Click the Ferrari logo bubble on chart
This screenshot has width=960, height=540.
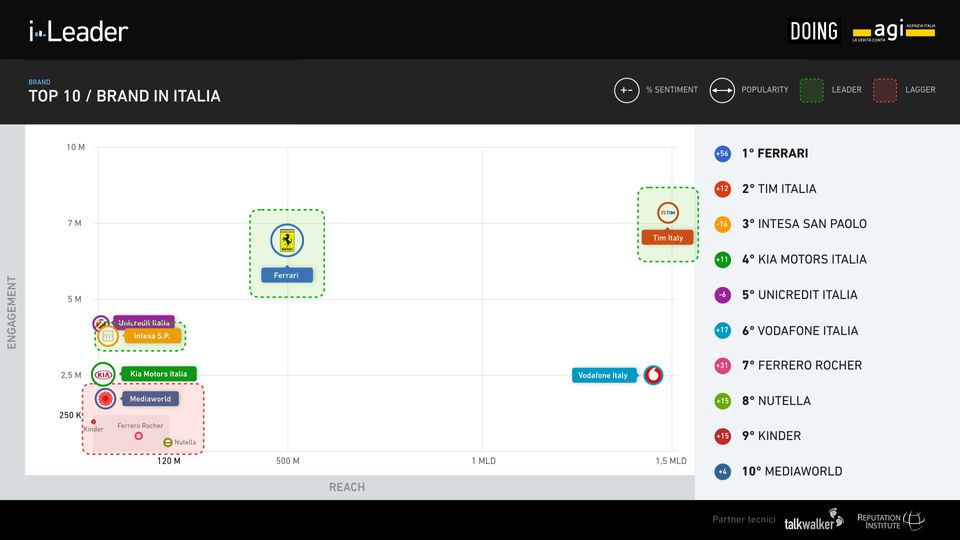pyautogui.click(x=287, y=240)
